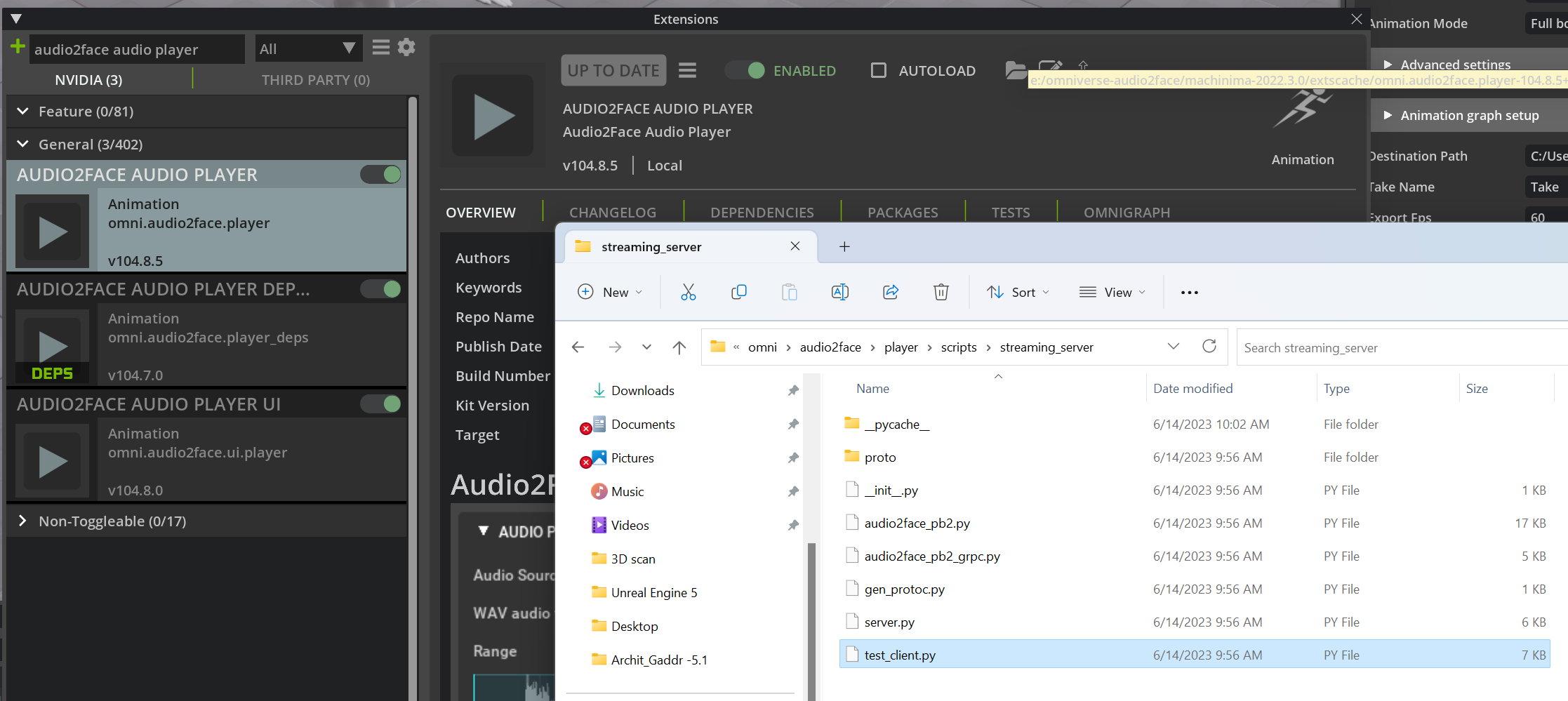This screenshot has height=701, width=1568.
Task: Toggle Audio2Face Audio Player UI extension off
Action: point(381,403)
